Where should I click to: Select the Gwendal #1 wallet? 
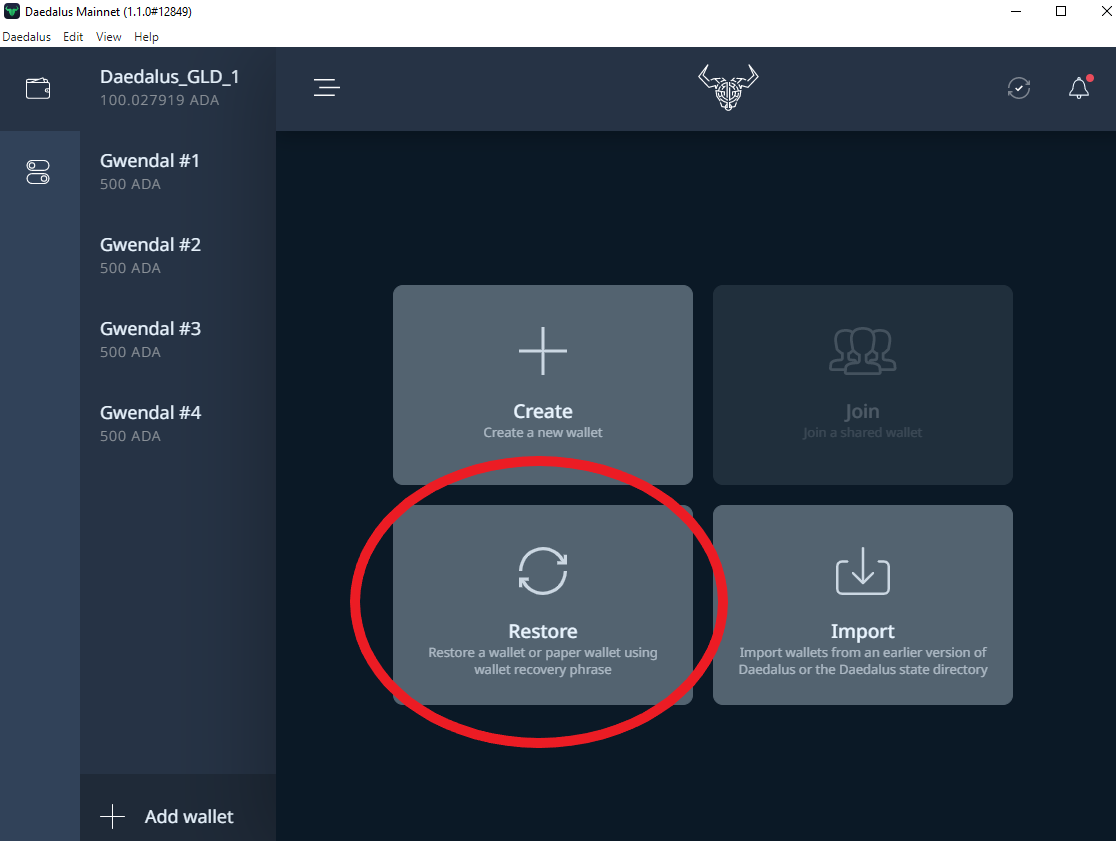178,172
